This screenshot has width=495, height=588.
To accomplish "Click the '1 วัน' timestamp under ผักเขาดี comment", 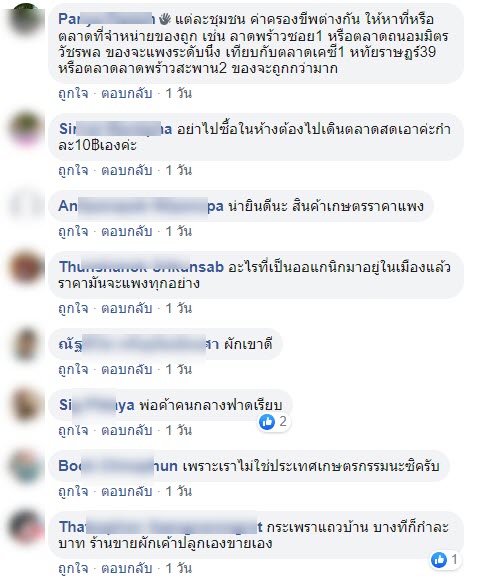I will 179,369.
